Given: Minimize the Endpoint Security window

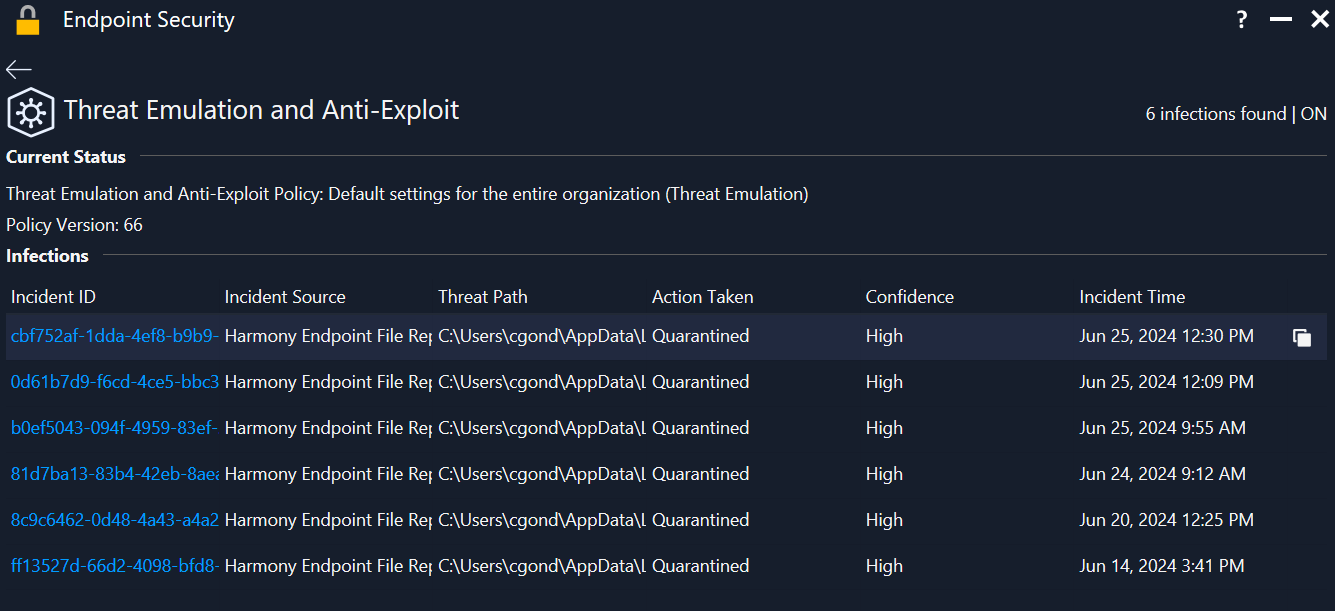Looking at the screenshot, I should click(x=1280, y=19).
